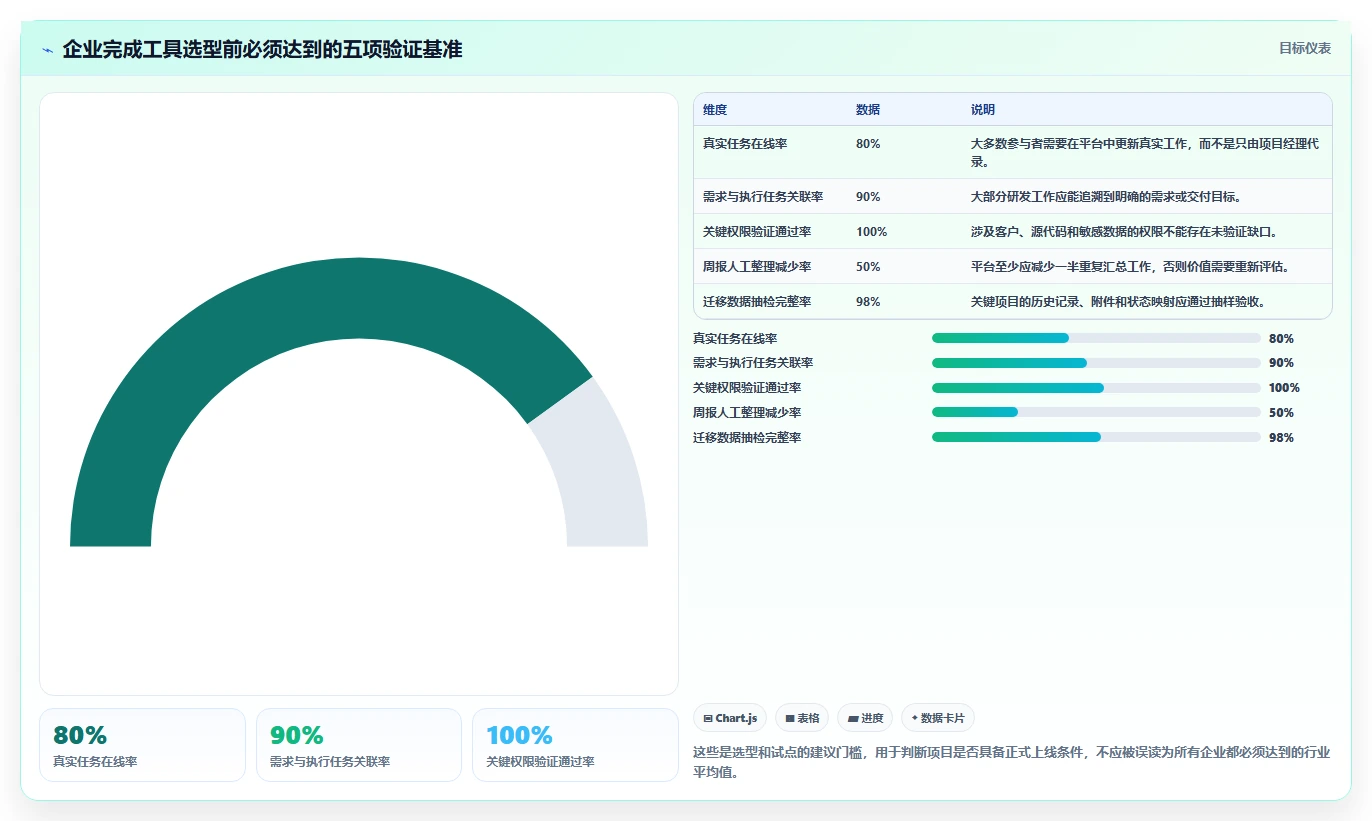Click the 98% value beside the progress bar
Image resolution: width=1372 pixels, height=821 pixels.
coord(1281,438)
